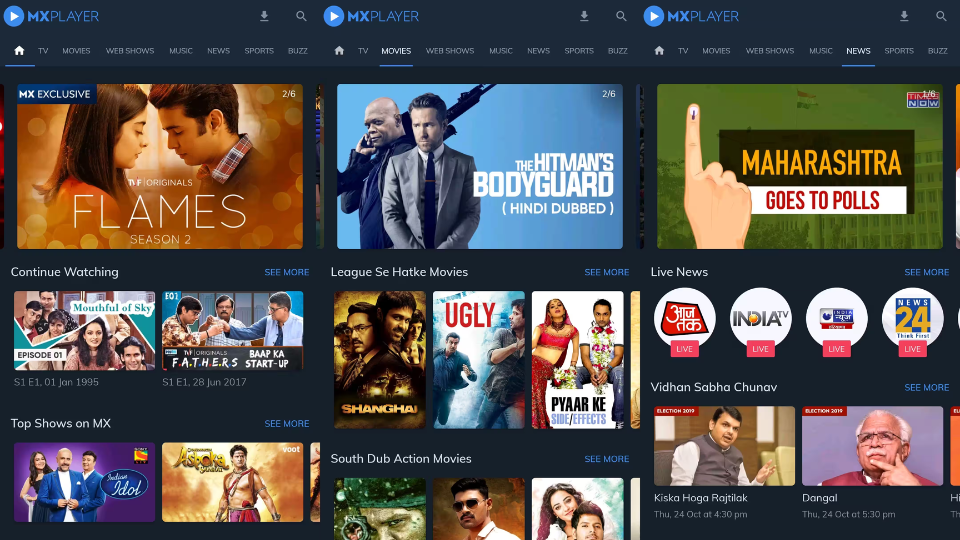Select the TV tab in the right panel

(683, 51)
